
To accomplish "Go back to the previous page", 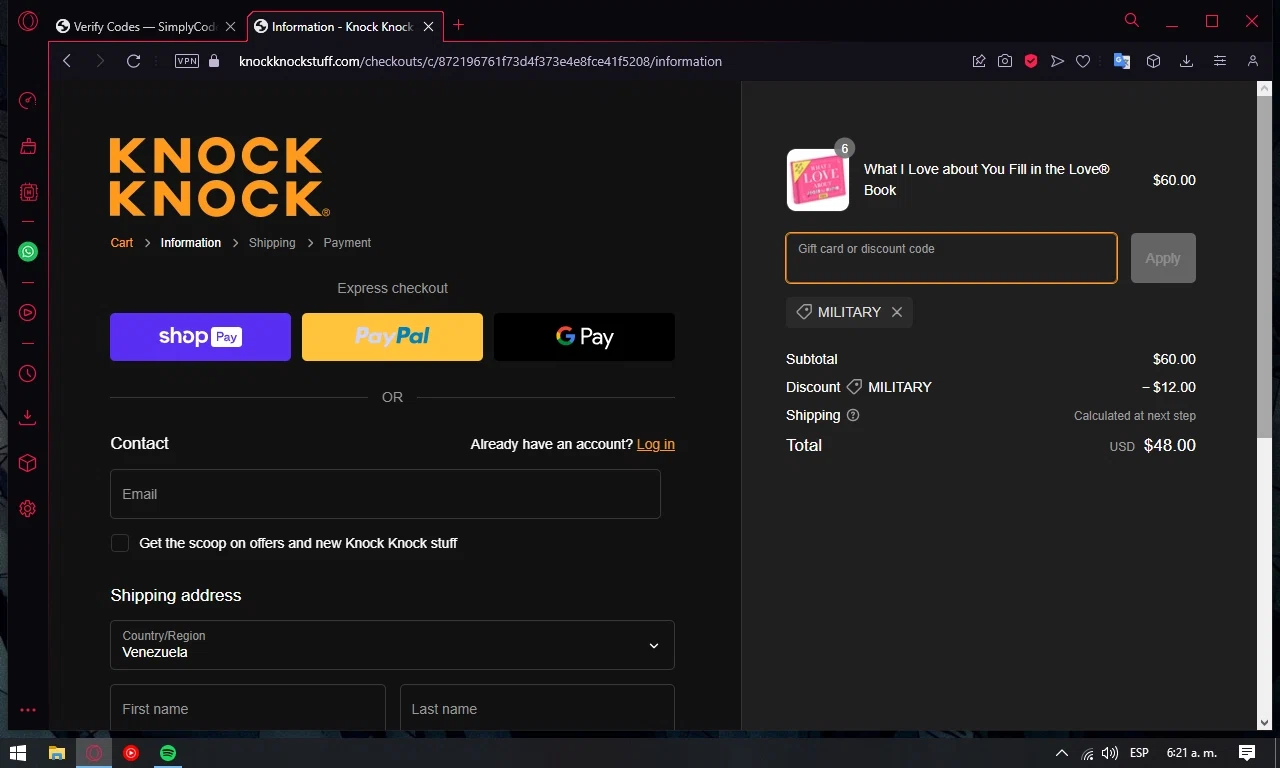I will click(67, 61).
